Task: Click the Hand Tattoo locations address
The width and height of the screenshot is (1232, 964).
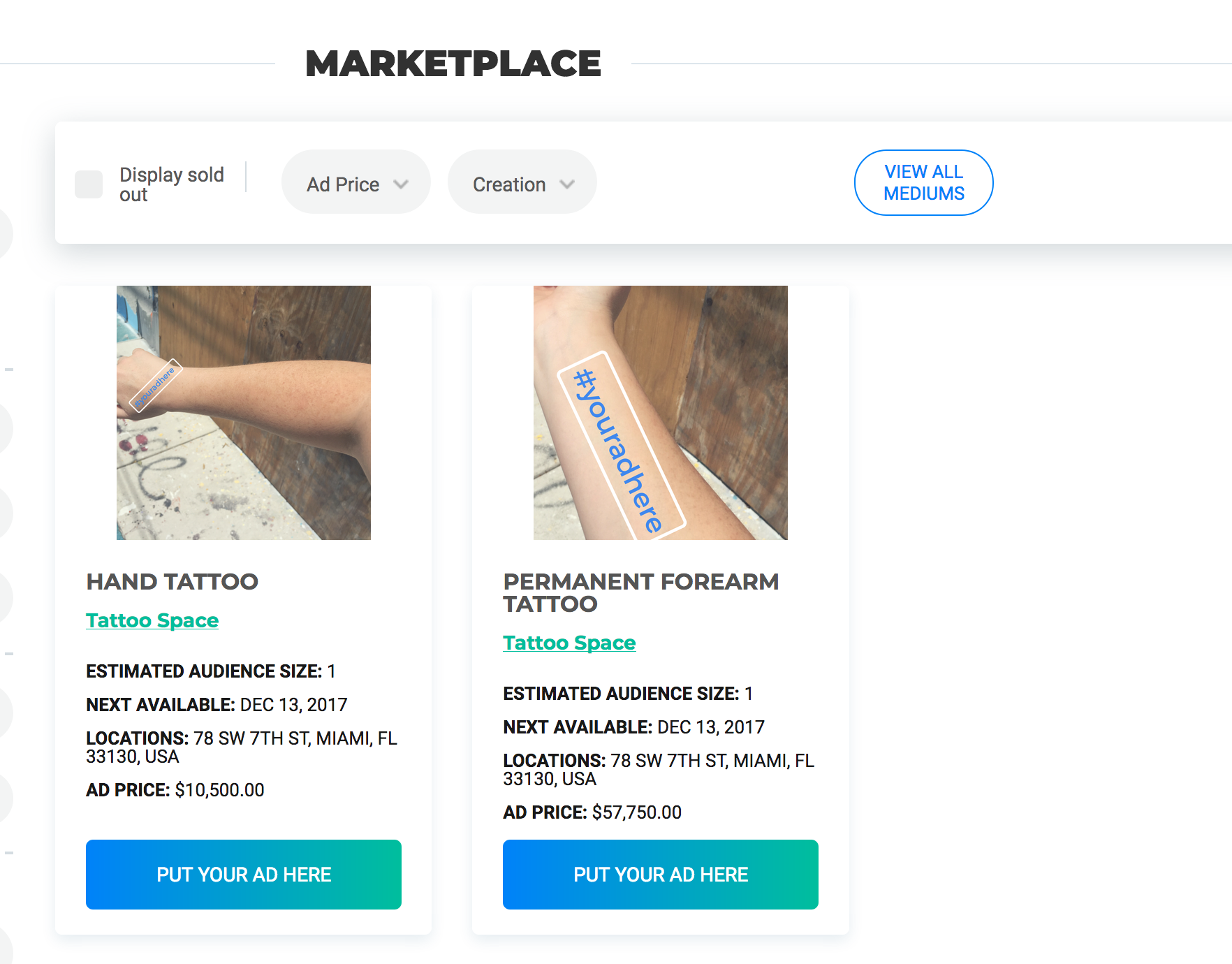Action: [x=241, y=747]
